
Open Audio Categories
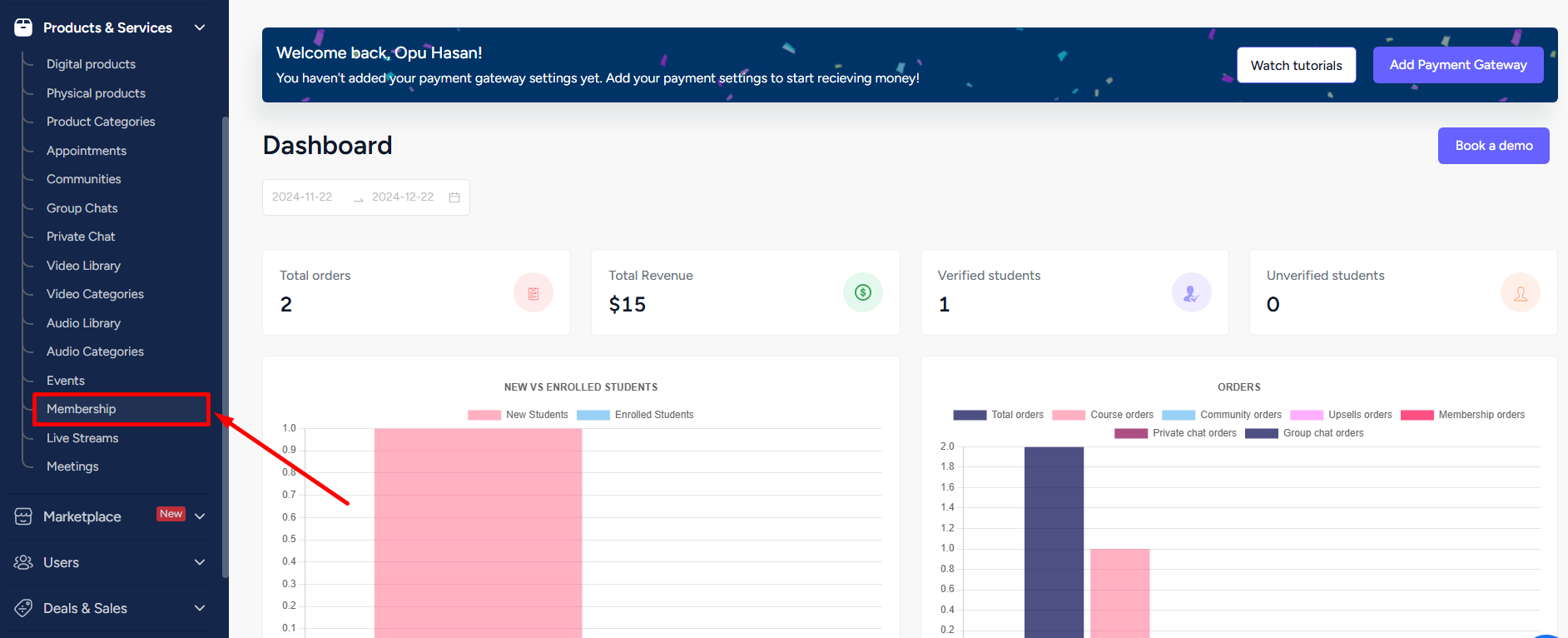(x=95, y=351)
